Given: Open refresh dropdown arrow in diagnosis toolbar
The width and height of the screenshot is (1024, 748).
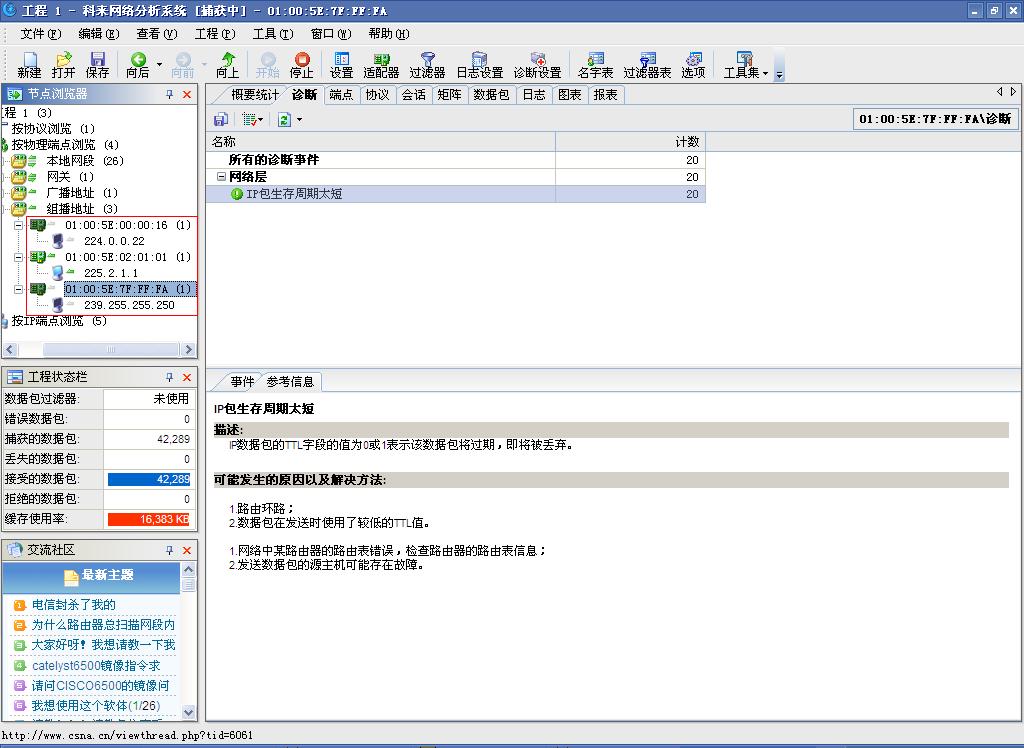Looking at the screenshot, I should pyautogui.click(x=298, y=120).
